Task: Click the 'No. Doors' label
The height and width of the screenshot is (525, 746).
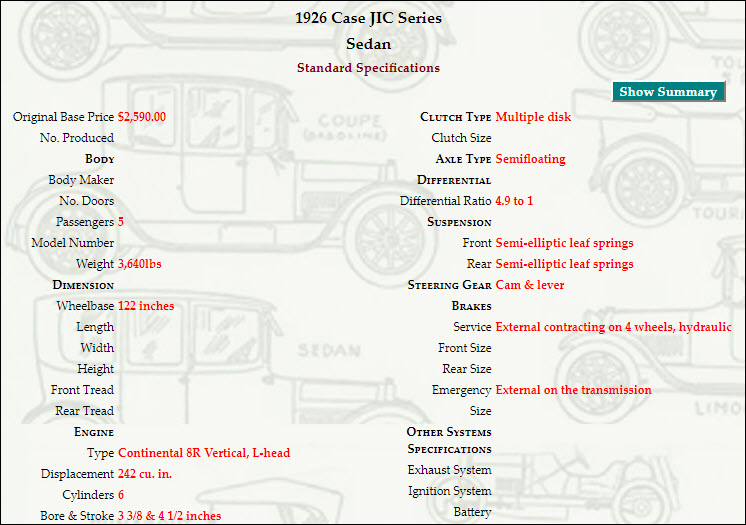Action: pos(87,201)
